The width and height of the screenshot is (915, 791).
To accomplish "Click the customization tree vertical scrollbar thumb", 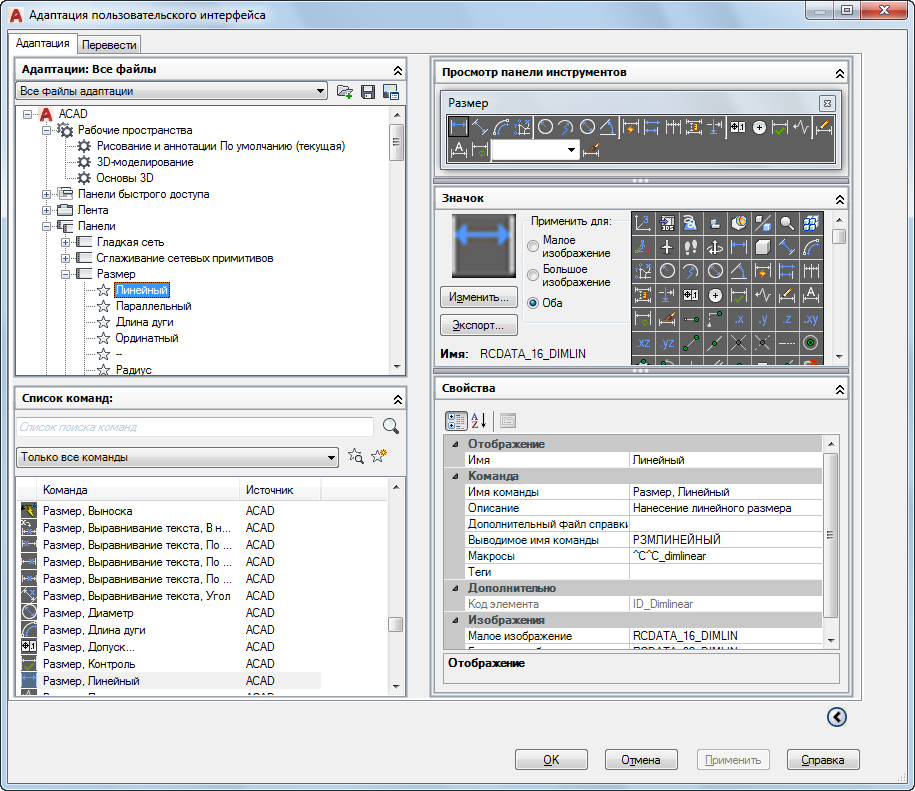I will (x=397, y=142).
